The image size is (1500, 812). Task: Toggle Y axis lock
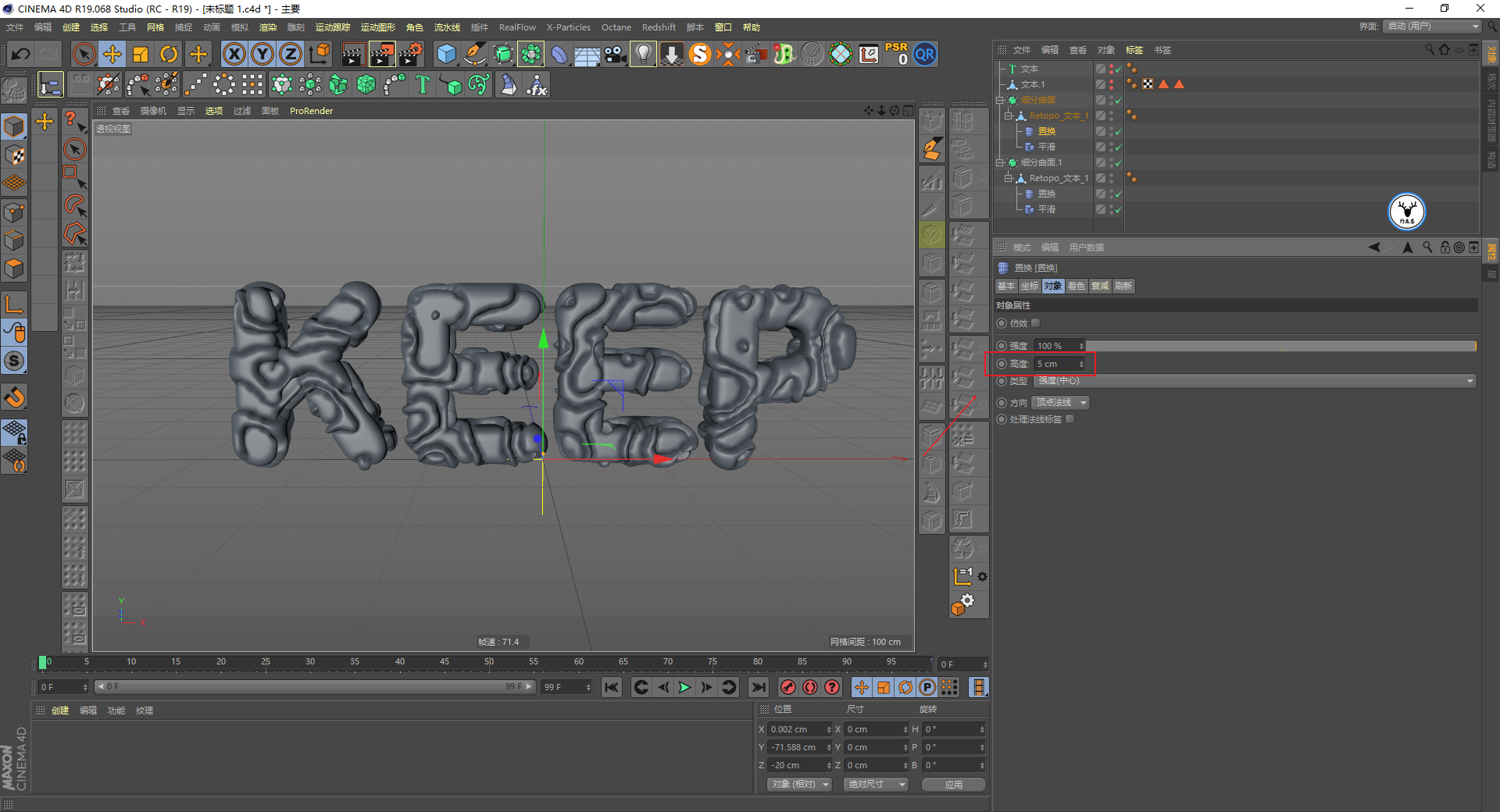tap(262, 54)
